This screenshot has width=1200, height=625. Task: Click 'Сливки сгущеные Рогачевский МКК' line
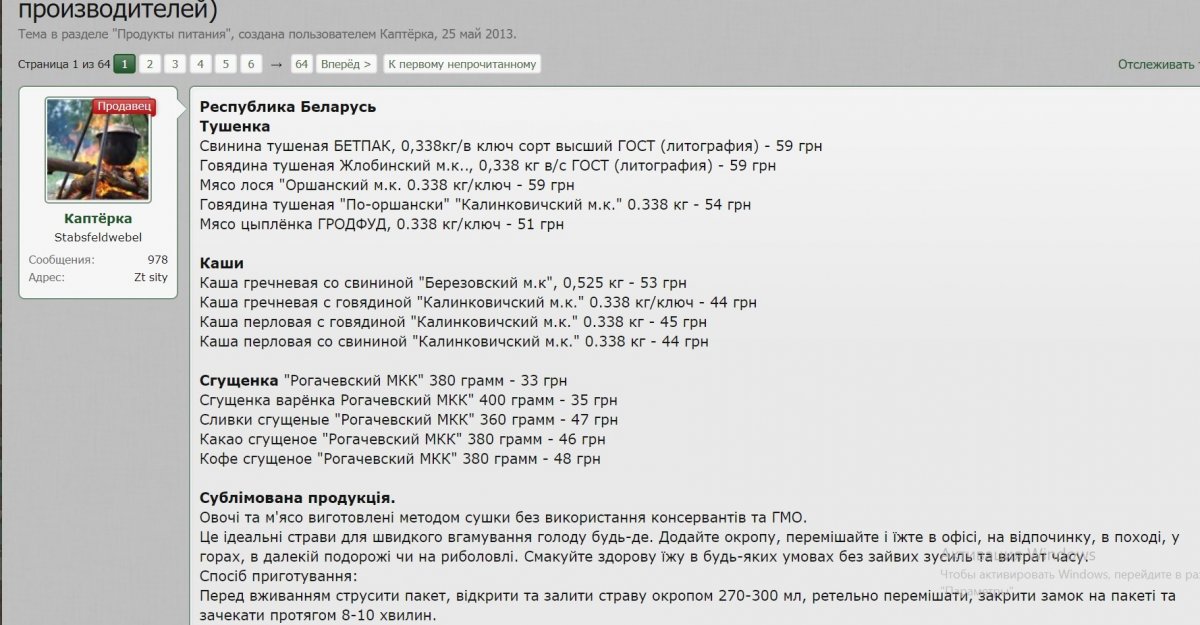pyautogui.click(x=409, y=420)
